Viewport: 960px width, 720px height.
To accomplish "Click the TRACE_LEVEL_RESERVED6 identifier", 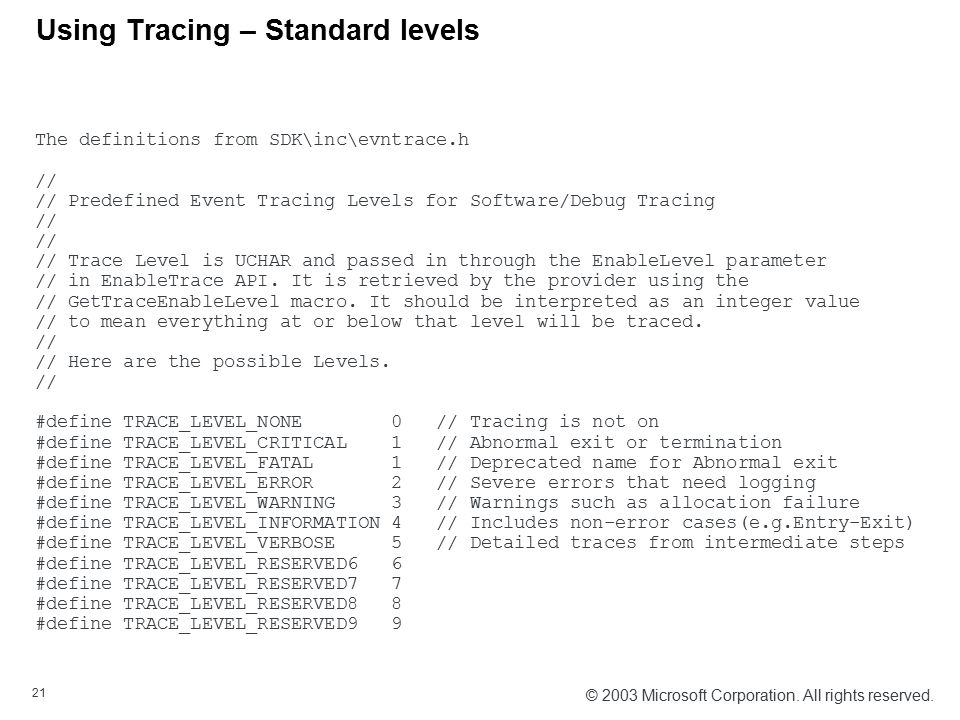I will pyautogui.click(x=240, y=564).
